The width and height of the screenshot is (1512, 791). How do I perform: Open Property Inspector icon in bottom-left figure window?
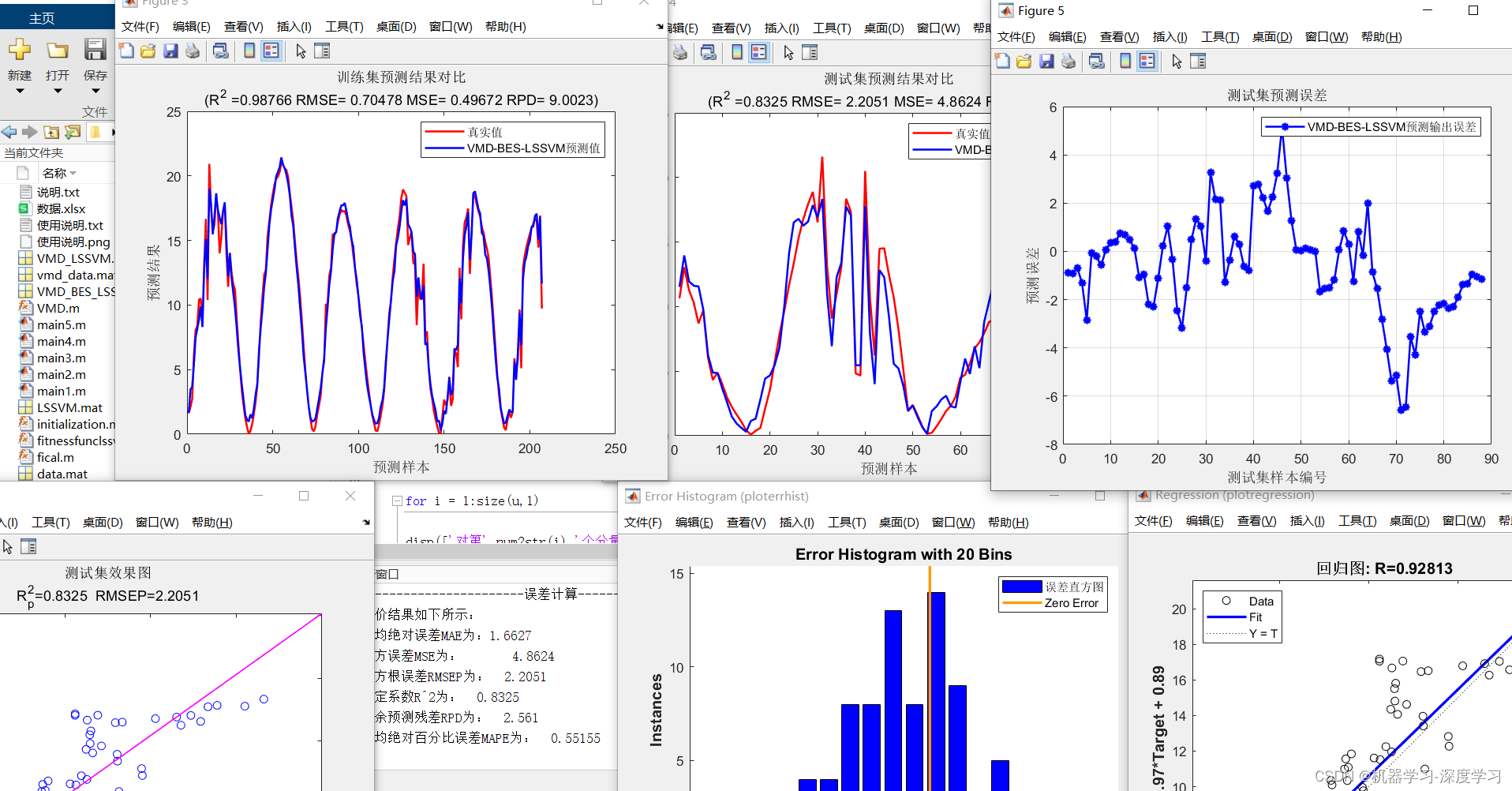[28, 546]
